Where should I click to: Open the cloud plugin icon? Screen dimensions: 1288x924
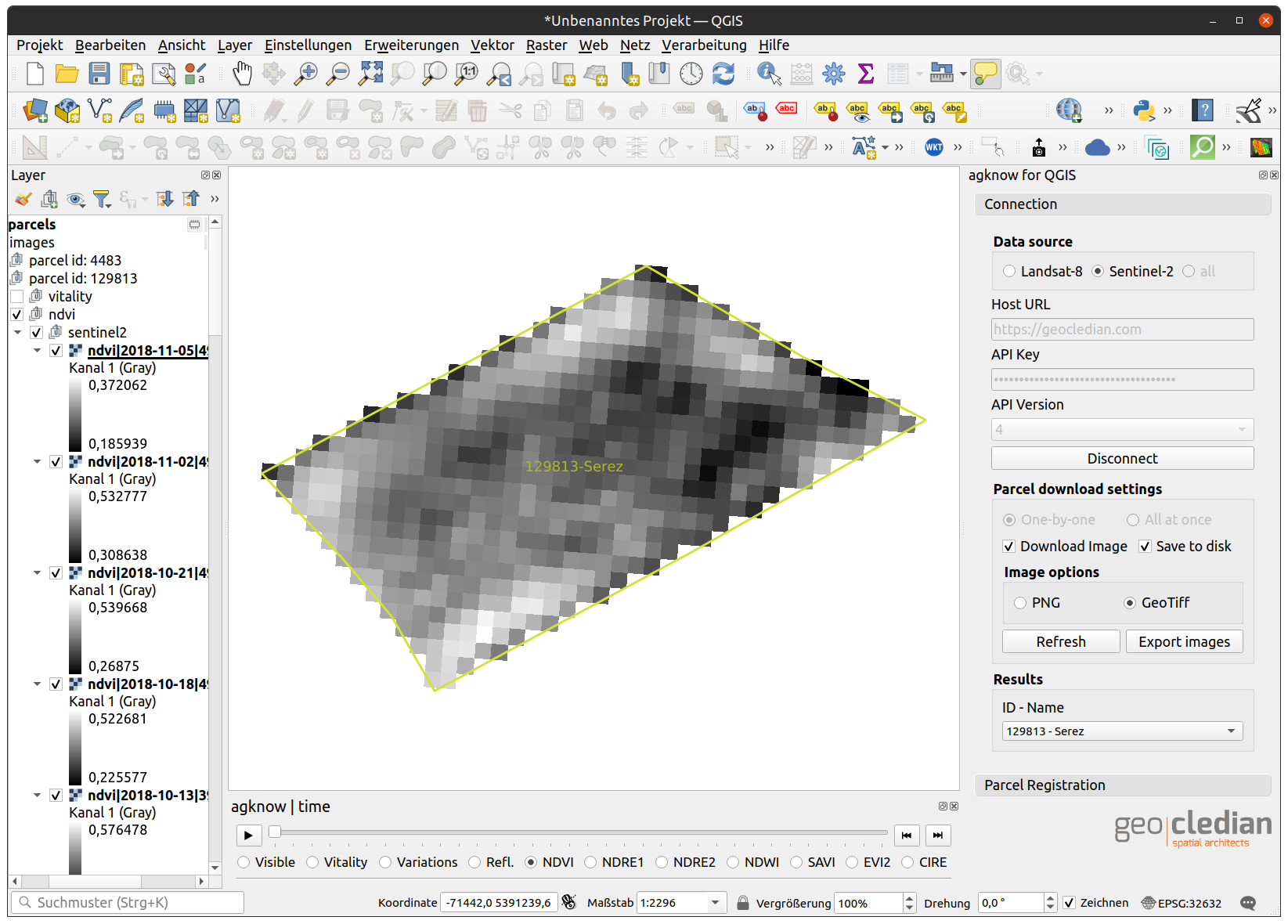click(1098, 147)
